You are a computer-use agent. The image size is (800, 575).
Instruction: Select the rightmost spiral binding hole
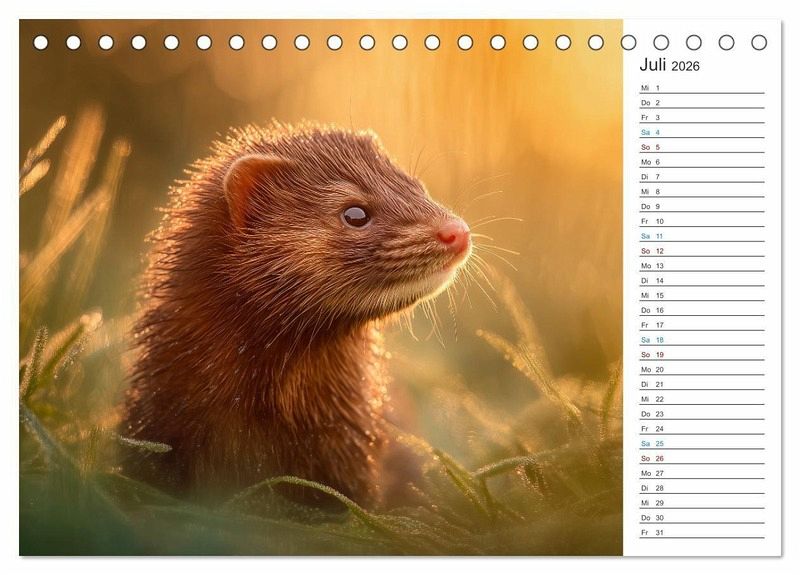[x=759, y=42]
